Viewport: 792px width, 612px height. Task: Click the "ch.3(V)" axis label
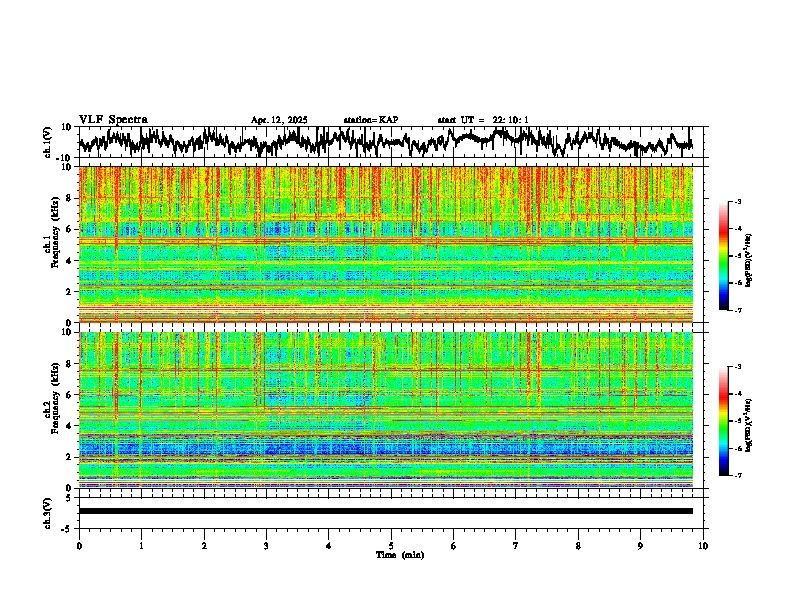coord(48,513)
